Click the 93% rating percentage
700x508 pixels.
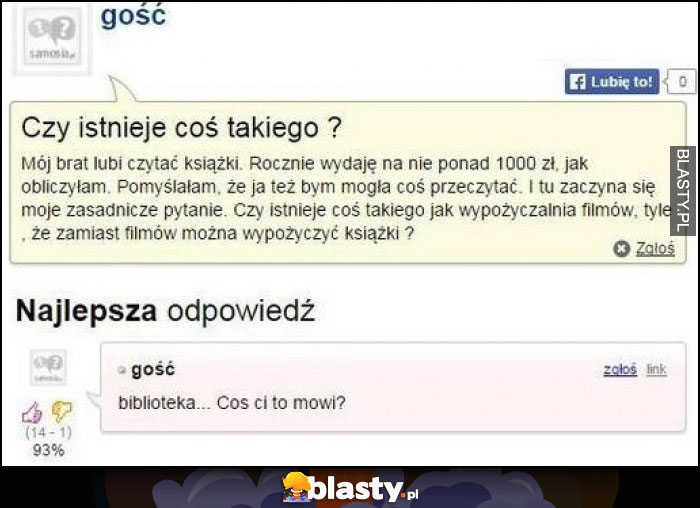pyautogui.click(x=48, y=450)
